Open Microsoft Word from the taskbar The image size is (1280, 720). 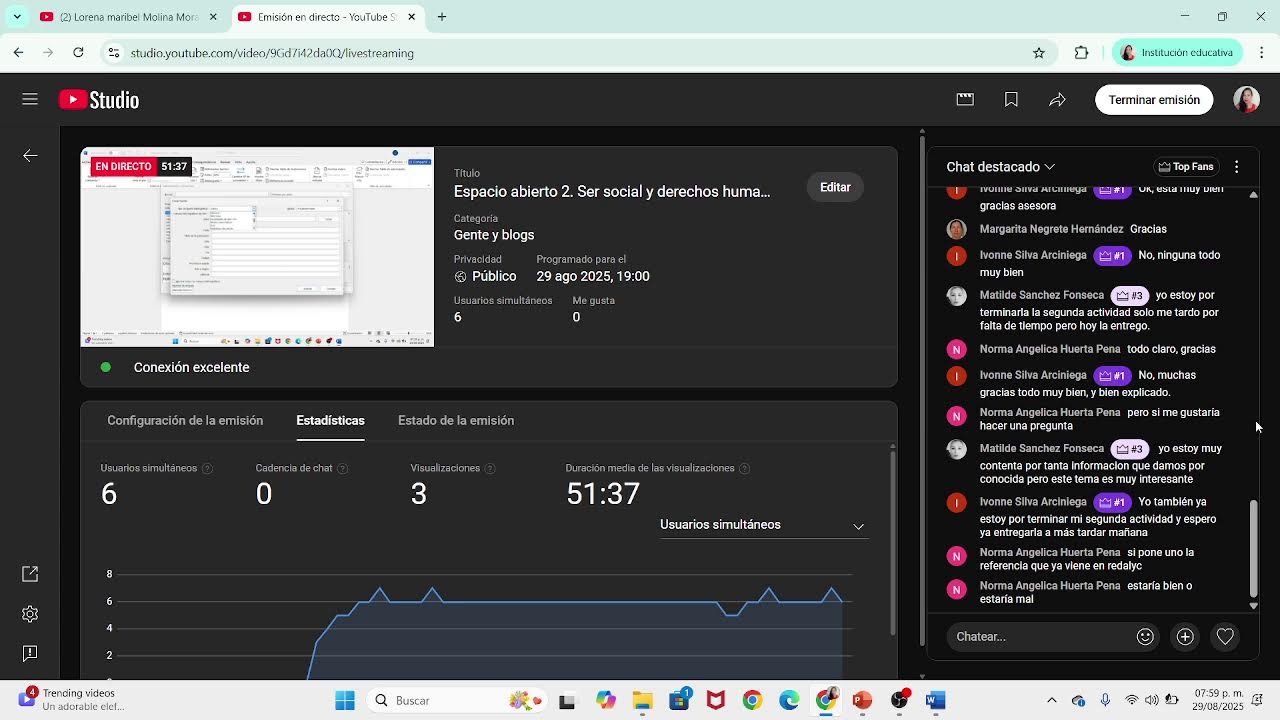tap(936, 700)
